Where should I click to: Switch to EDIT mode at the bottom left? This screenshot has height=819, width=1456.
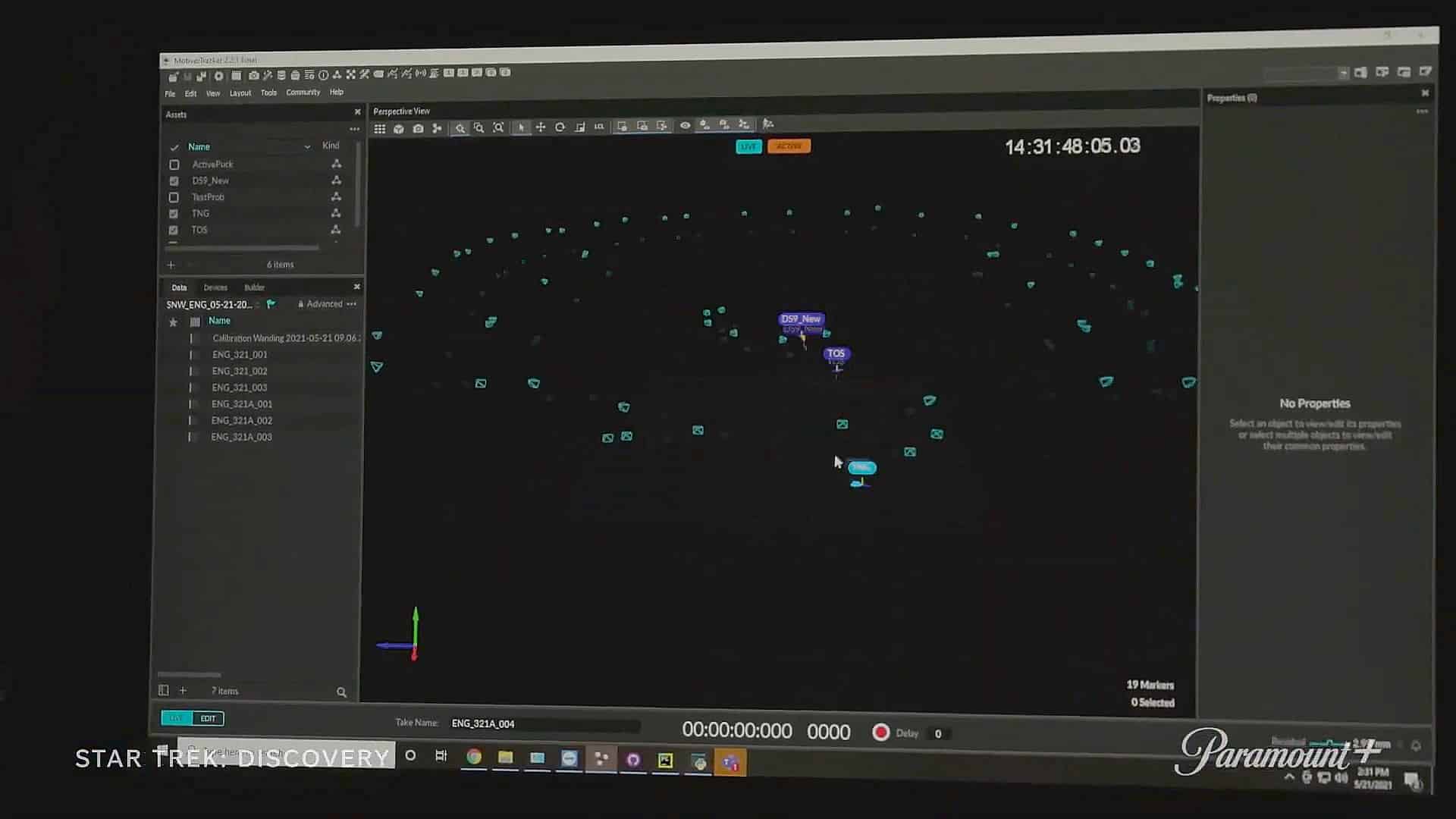[208, 718]
